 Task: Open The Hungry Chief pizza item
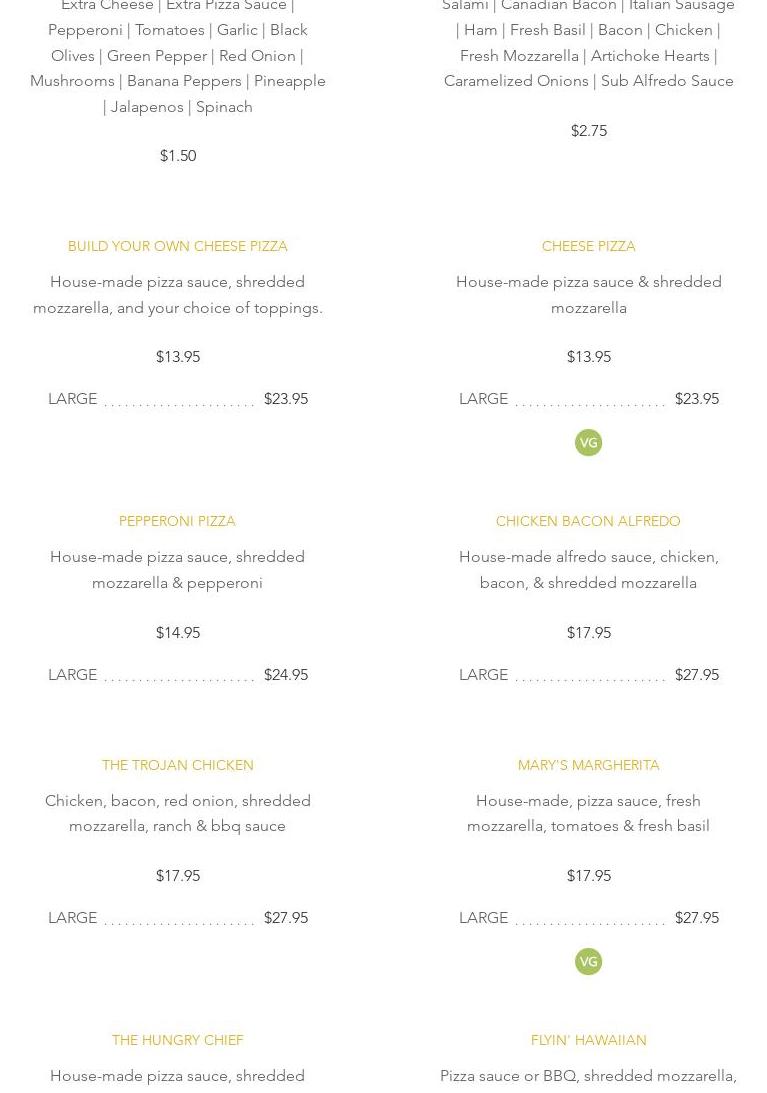[x=177, y=1040]
